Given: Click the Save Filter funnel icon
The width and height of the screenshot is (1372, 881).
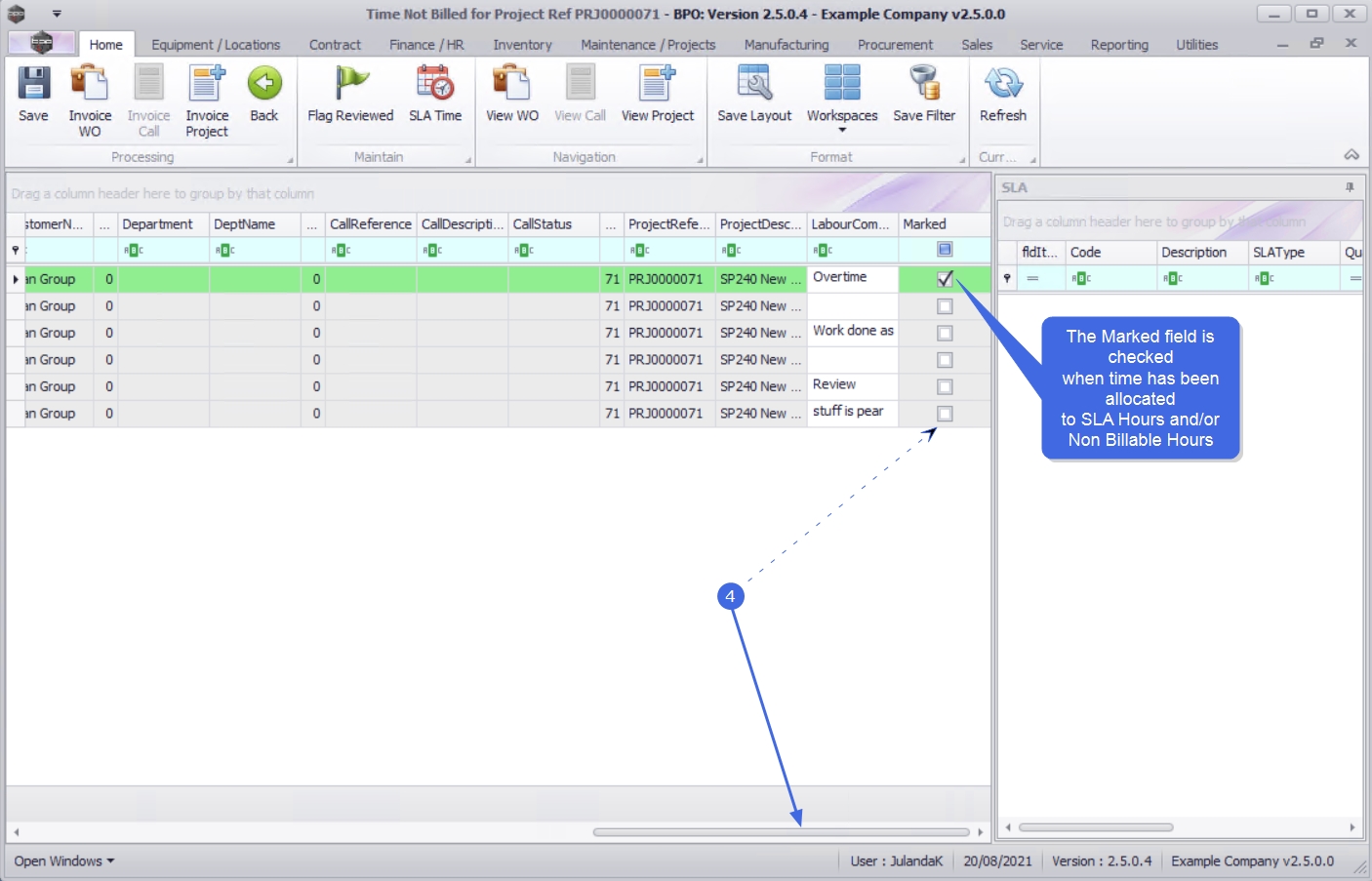Looking at the screenshot, I should pos(924,84).
